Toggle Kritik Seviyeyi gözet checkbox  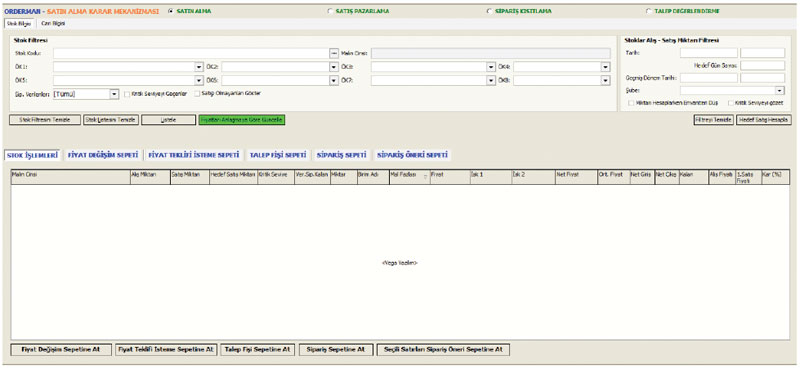point(731,103)
